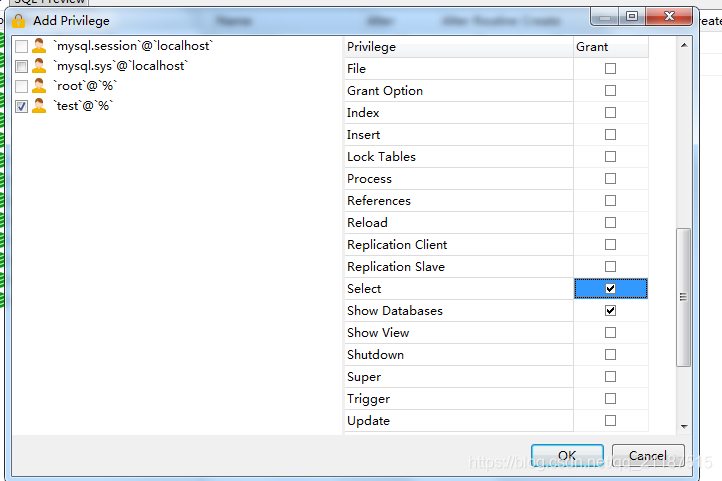The image size is (722, 481).
Task: Click the References privilege name
Action: tap(379, 201)
